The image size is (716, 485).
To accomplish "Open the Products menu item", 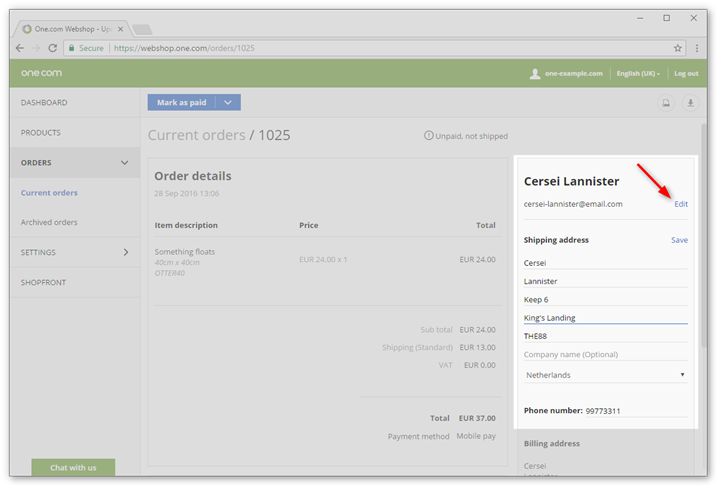I will 75,133.
